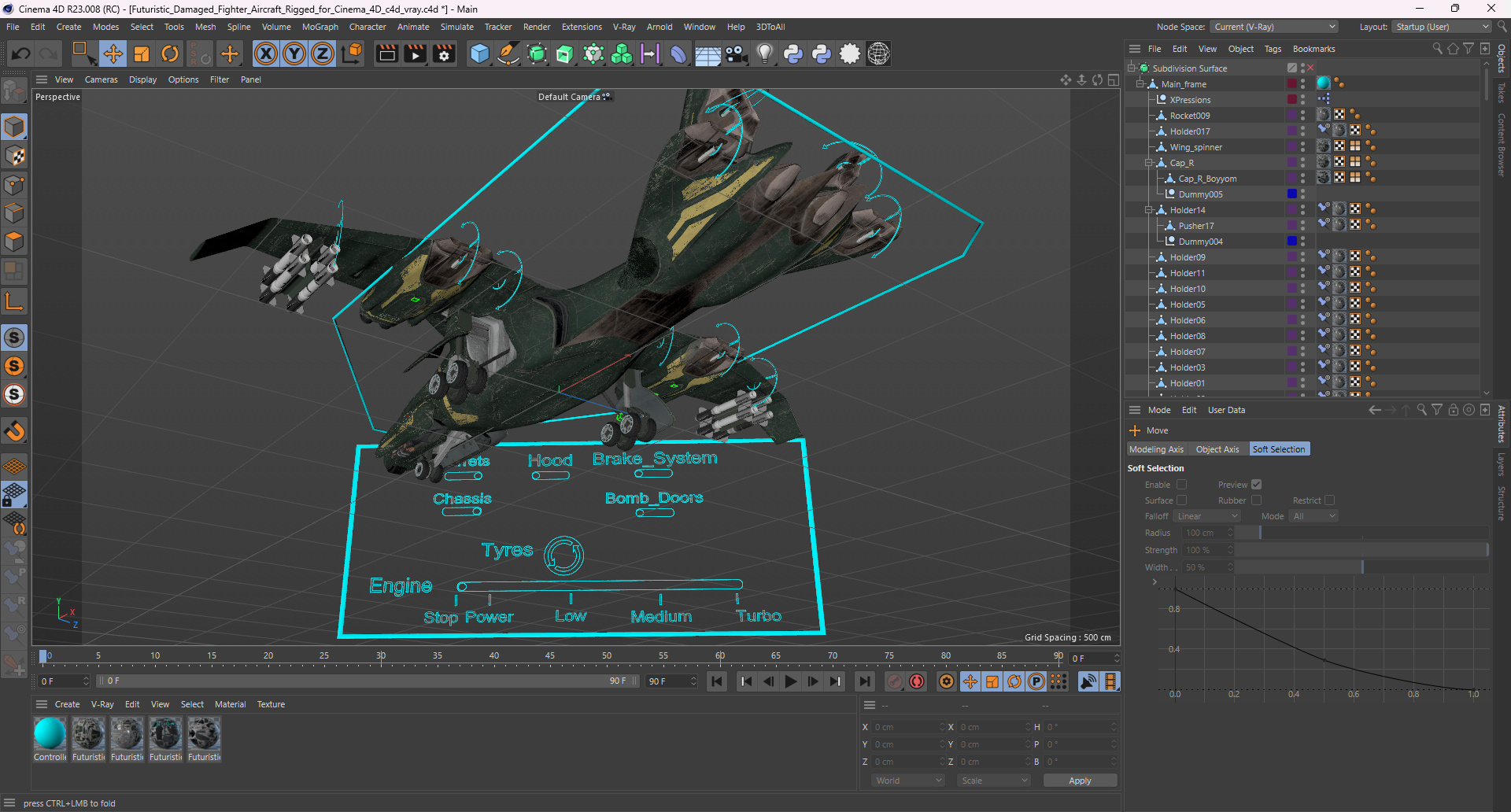Collapse Holder14 tree node

coord(1148,210)
